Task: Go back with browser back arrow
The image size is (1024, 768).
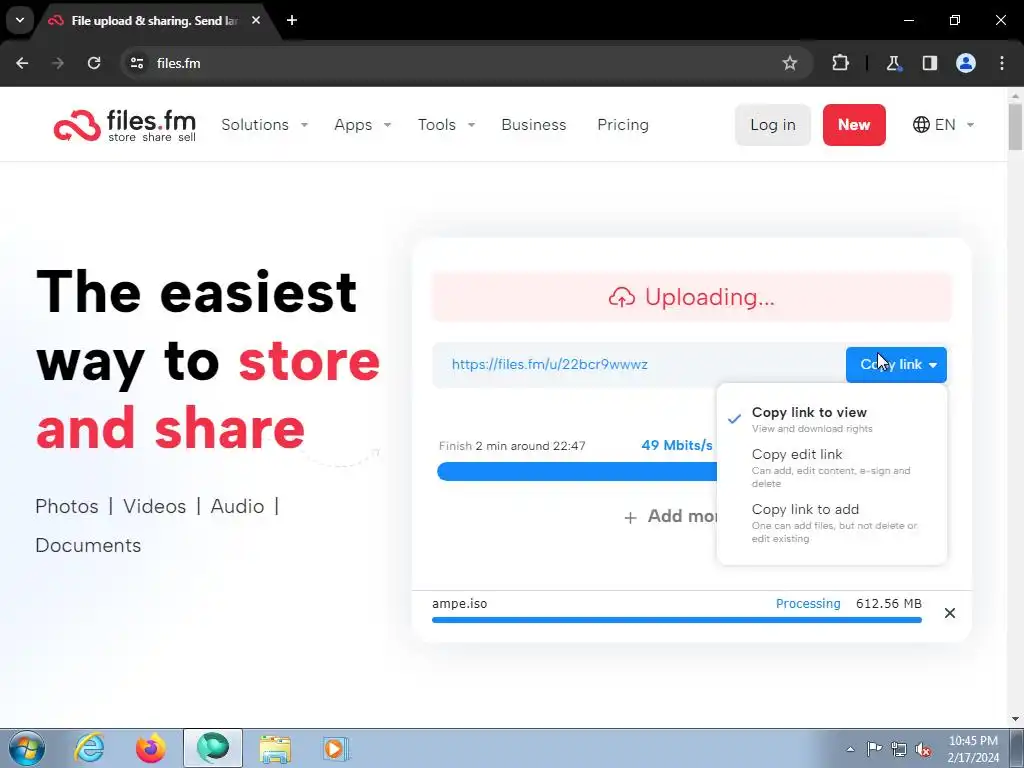Action: [22, 63]
